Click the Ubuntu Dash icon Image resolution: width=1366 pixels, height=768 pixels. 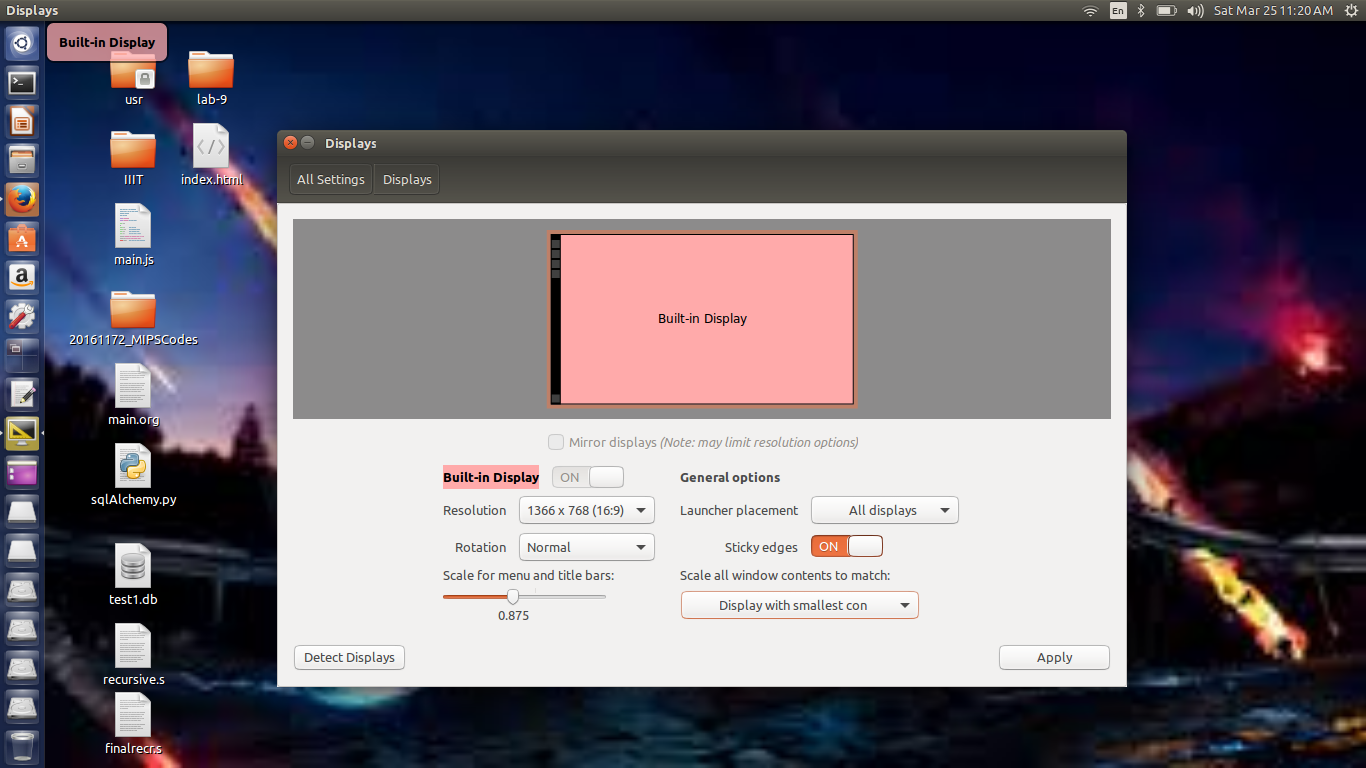pyautogui.click(x=21, y=42)
